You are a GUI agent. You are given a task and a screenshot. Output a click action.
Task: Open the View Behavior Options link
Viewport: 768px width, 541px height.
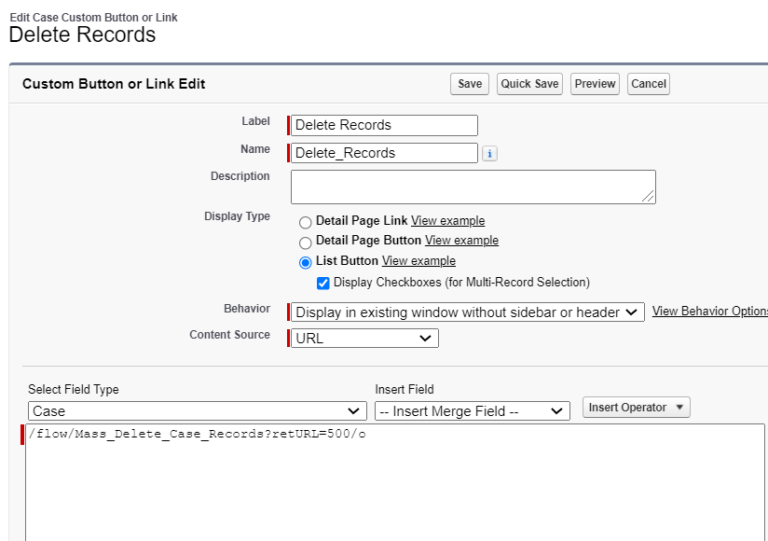click(x=709, y=312)
